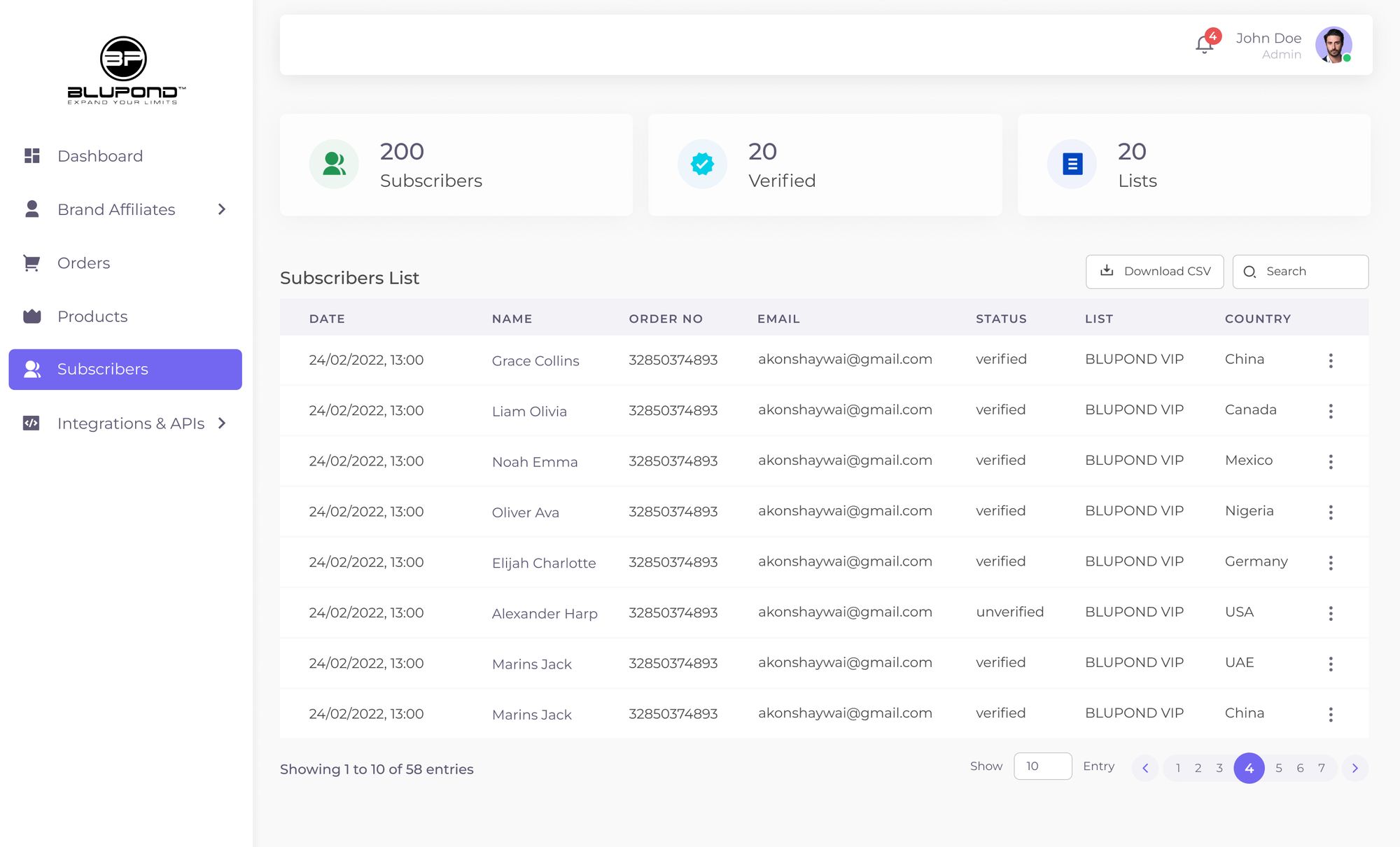1400x847 pixels.
Task: Expand the Brand Affiliates submenu chevron
Action: pyautogui.click(x=222, y=209)
